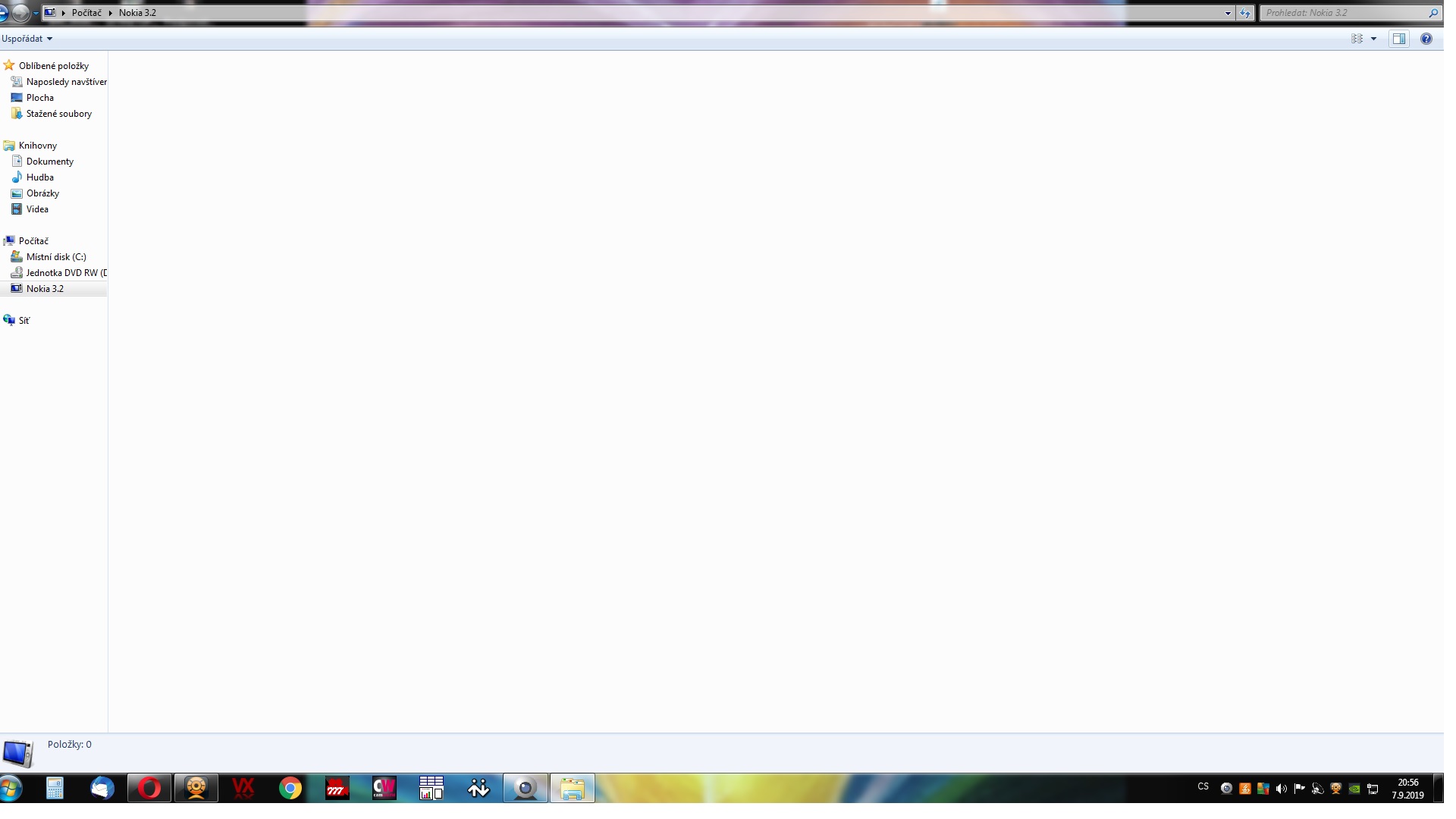Open the Dokumenty library
The height and width of the screenshot is (819, 1456).
tap(49, 162)
